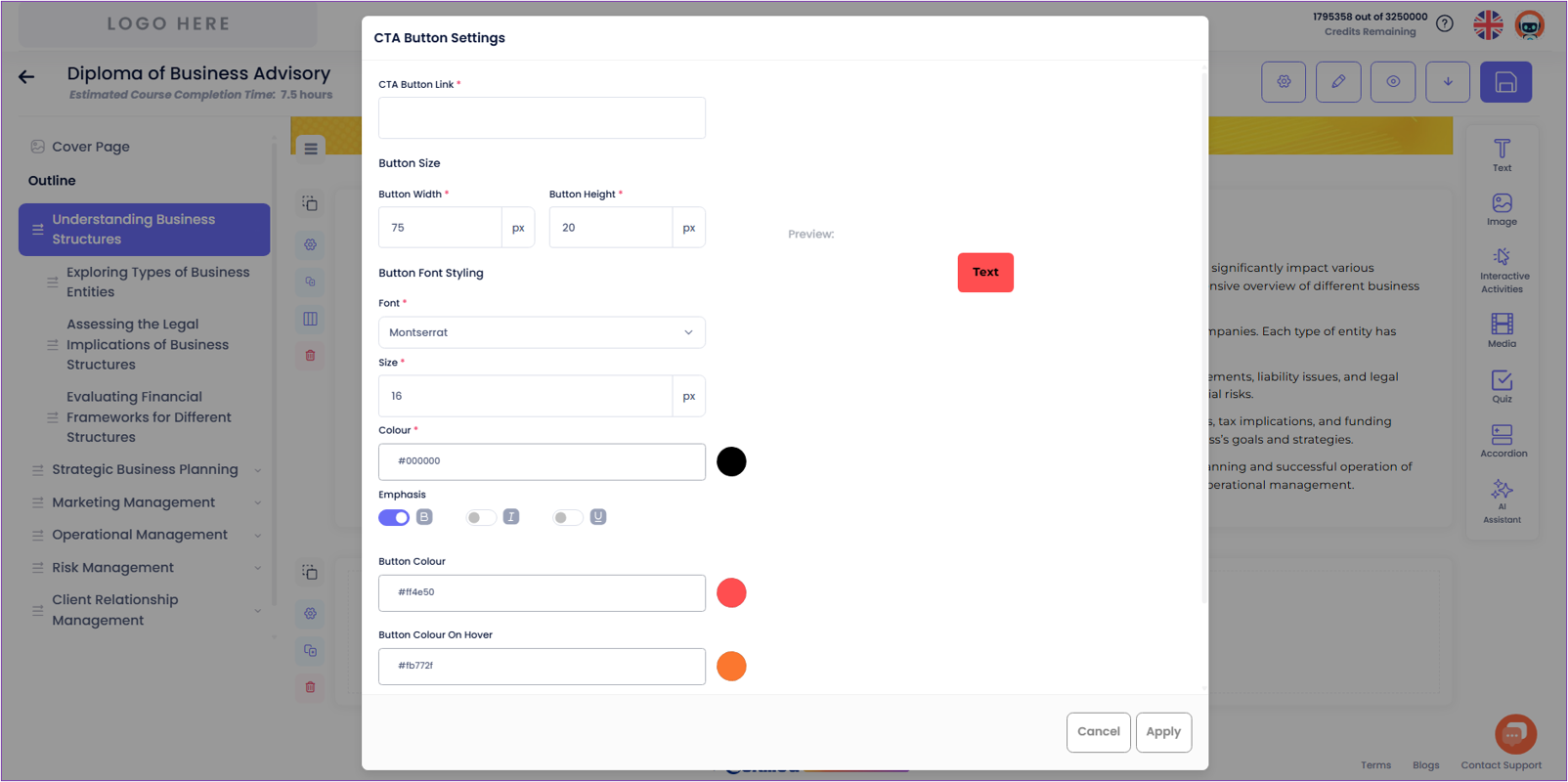Select Exploring Types of Business Entities
Viewport: 1568px width, 782px height.
[157, 282]
